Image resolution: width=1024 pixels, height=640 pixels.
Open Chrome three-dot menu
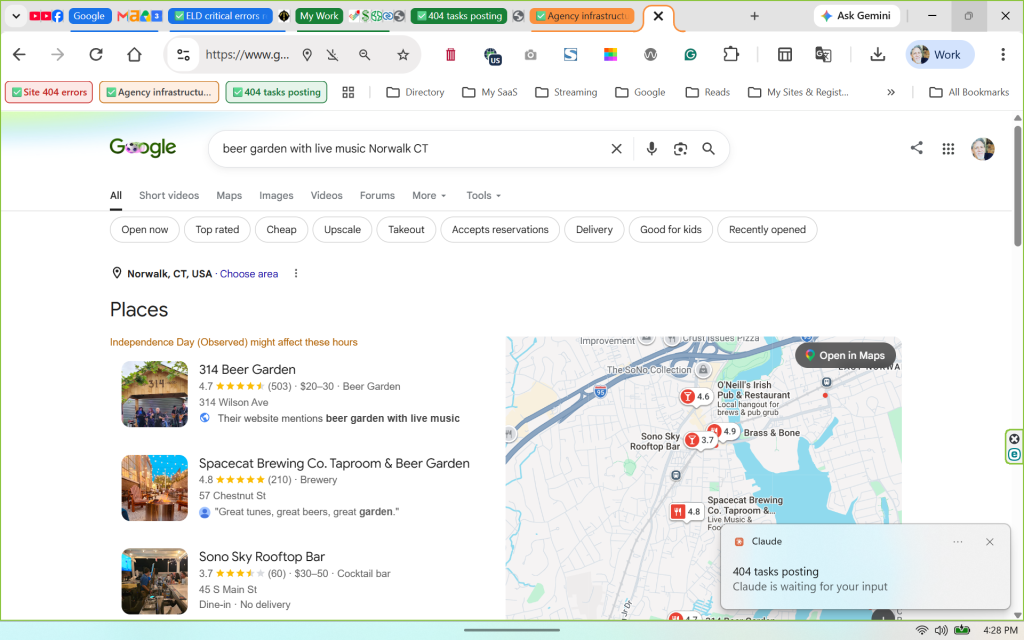[x=1002, y=55]
